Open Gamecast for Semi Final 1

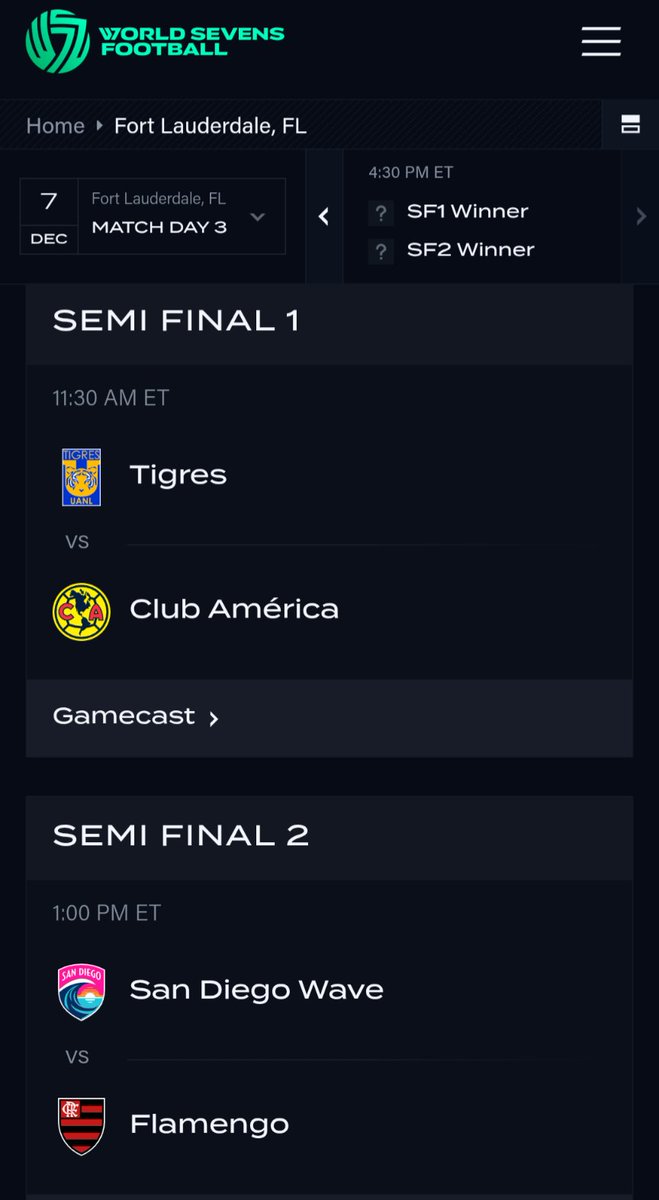(x=136, y=717)
